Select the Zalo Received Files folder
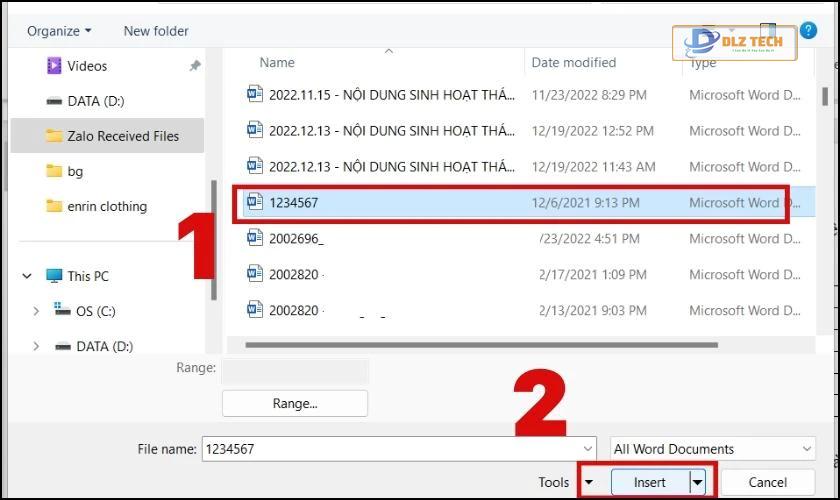Viewport: 840px width, 500px height. 107,136
